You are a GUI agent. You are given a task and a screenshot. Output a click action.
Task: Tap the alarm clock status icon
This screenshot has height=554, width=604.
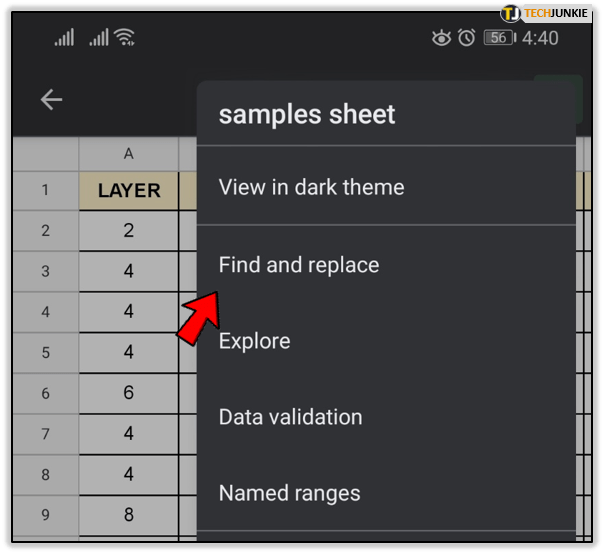coord(466,38)
